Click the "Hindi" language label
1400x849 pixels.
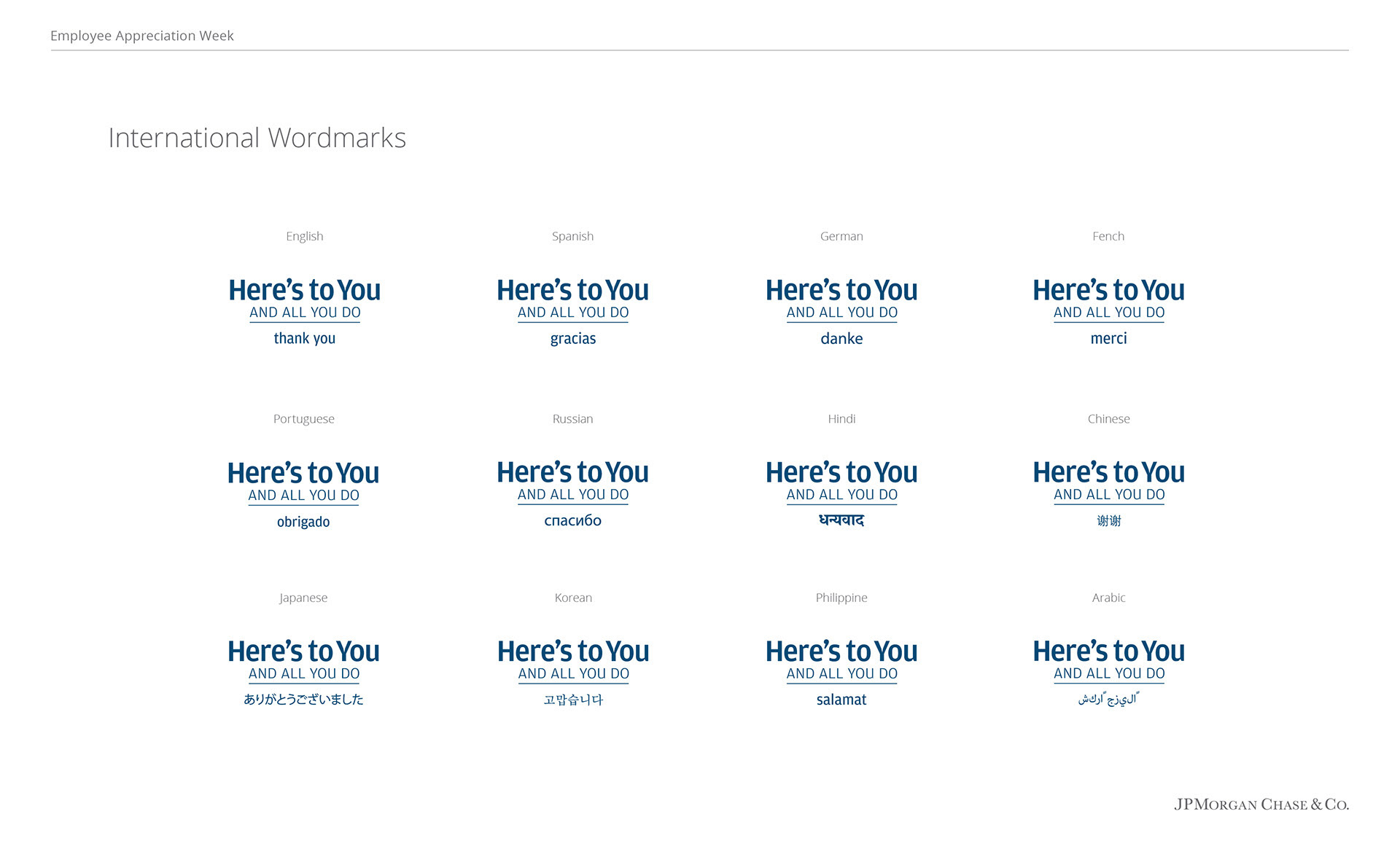point(841,419)
